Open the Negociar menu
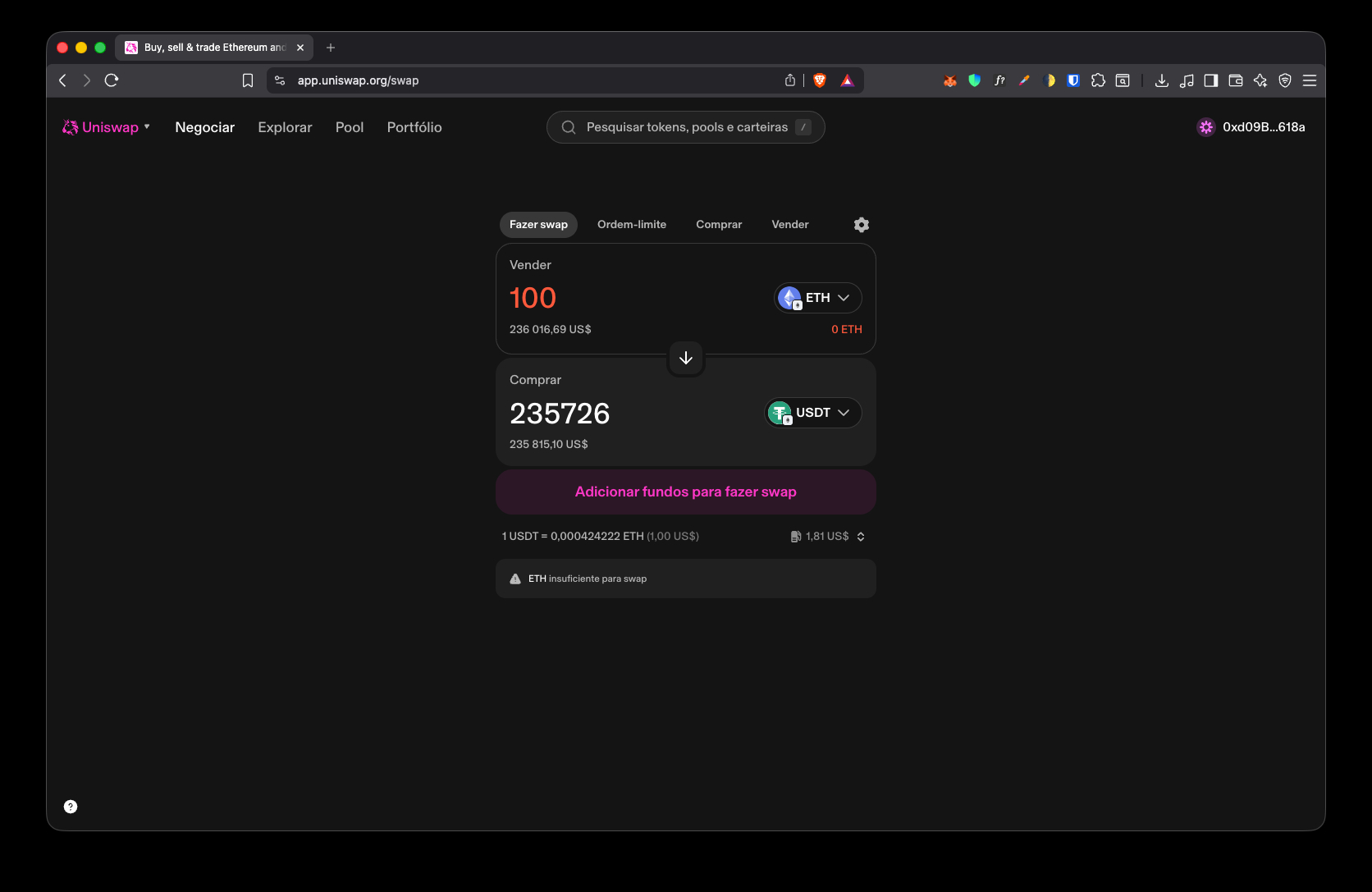The width and height of the screenshot is (1372, 892). 205,127
